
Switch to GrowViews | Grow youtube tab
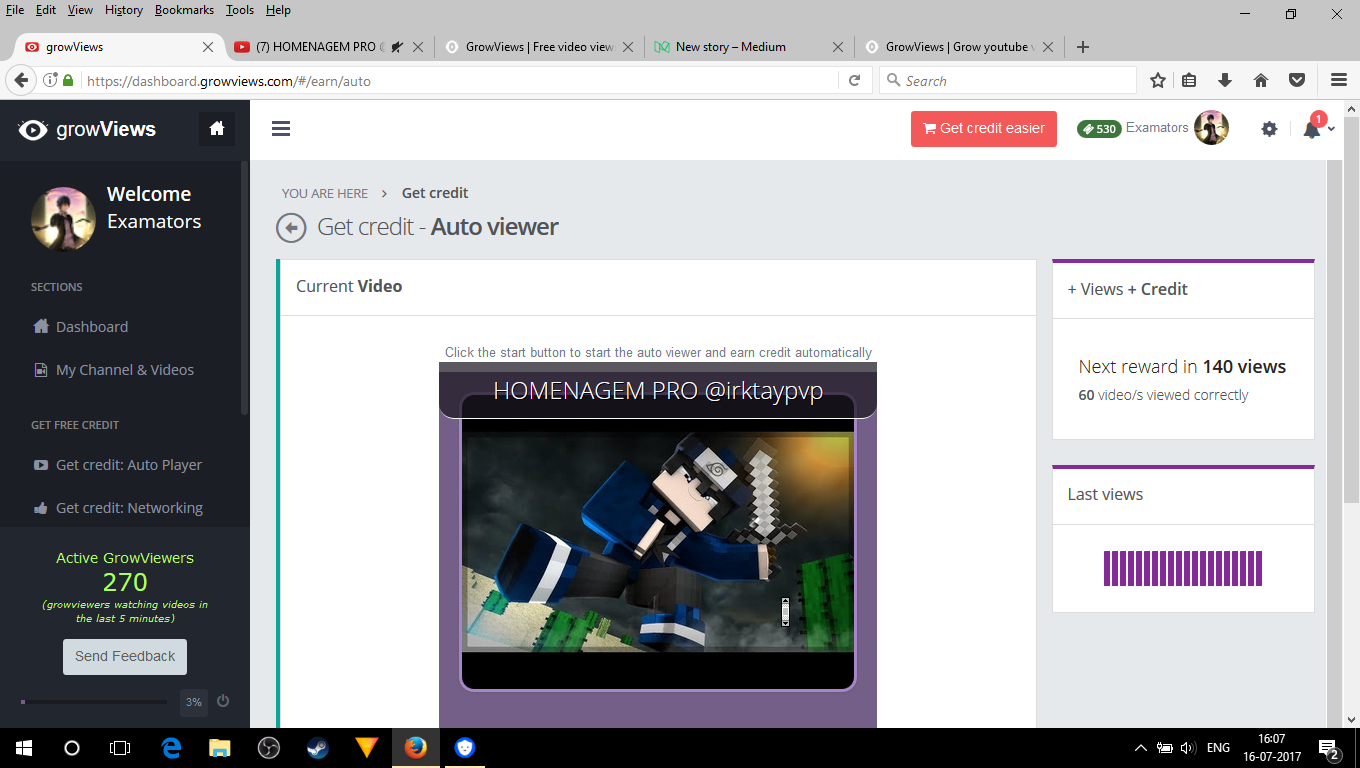click(x=959, y=47)
